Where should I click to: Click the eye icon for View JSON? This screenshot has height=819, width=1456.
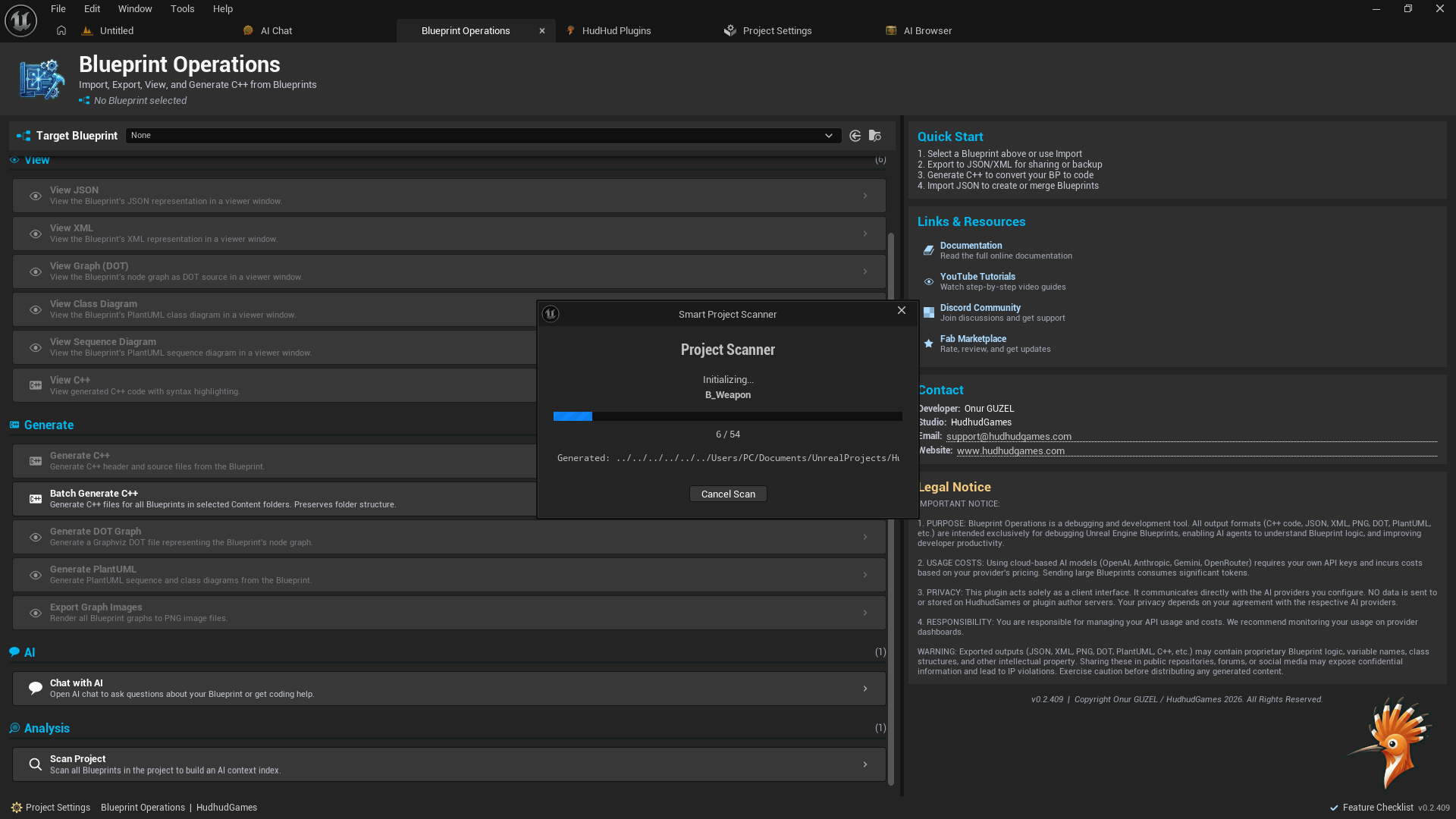[x=35, y=196]
